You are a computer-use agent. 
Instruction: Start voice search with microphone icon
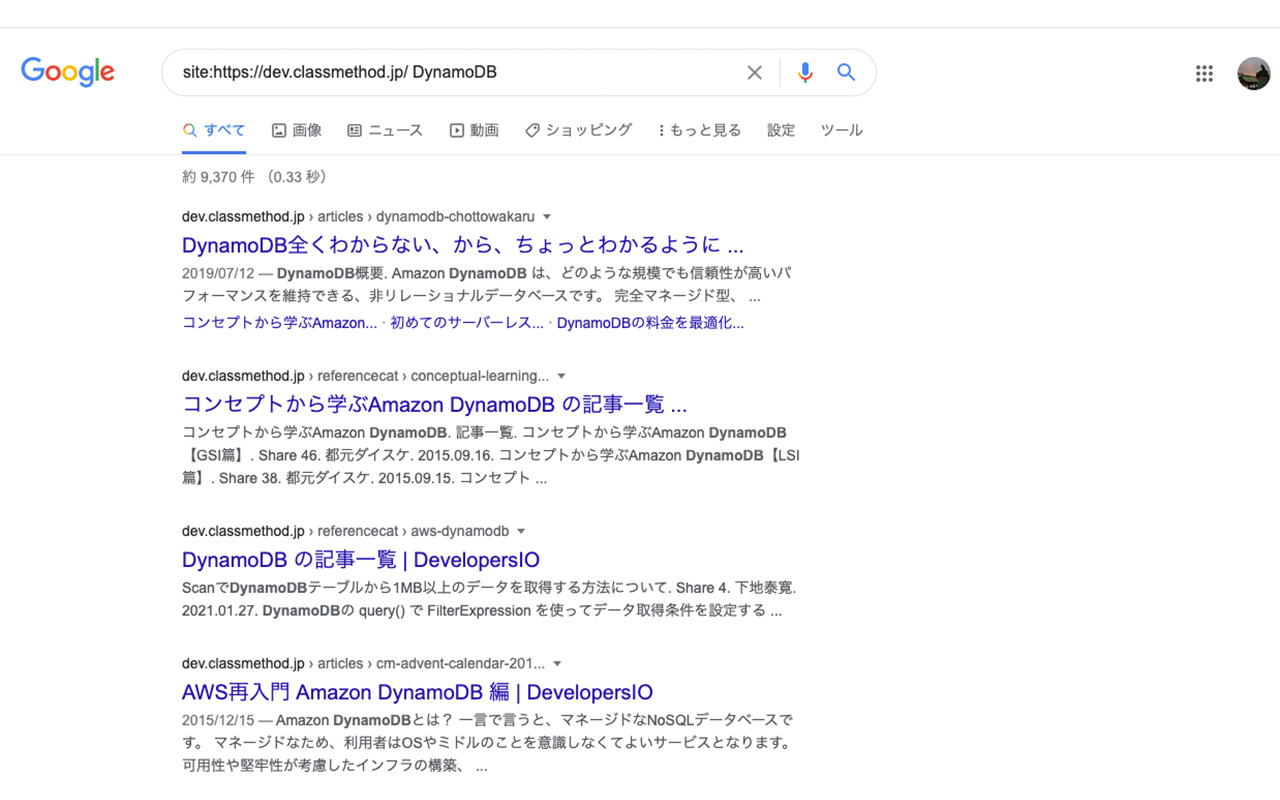805,72
